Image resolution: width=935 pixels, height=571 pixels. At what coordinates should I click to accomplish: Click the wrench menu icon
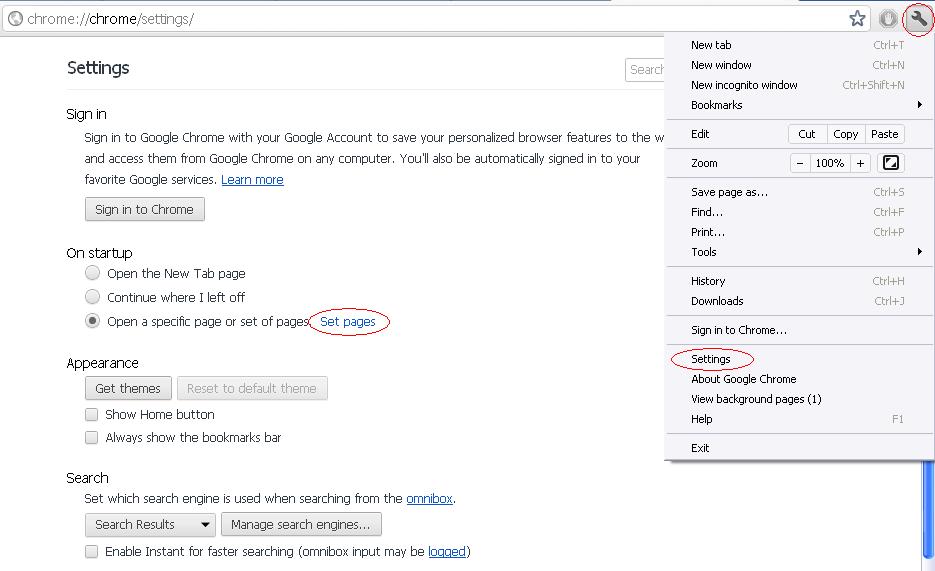(x=919, y=19)
